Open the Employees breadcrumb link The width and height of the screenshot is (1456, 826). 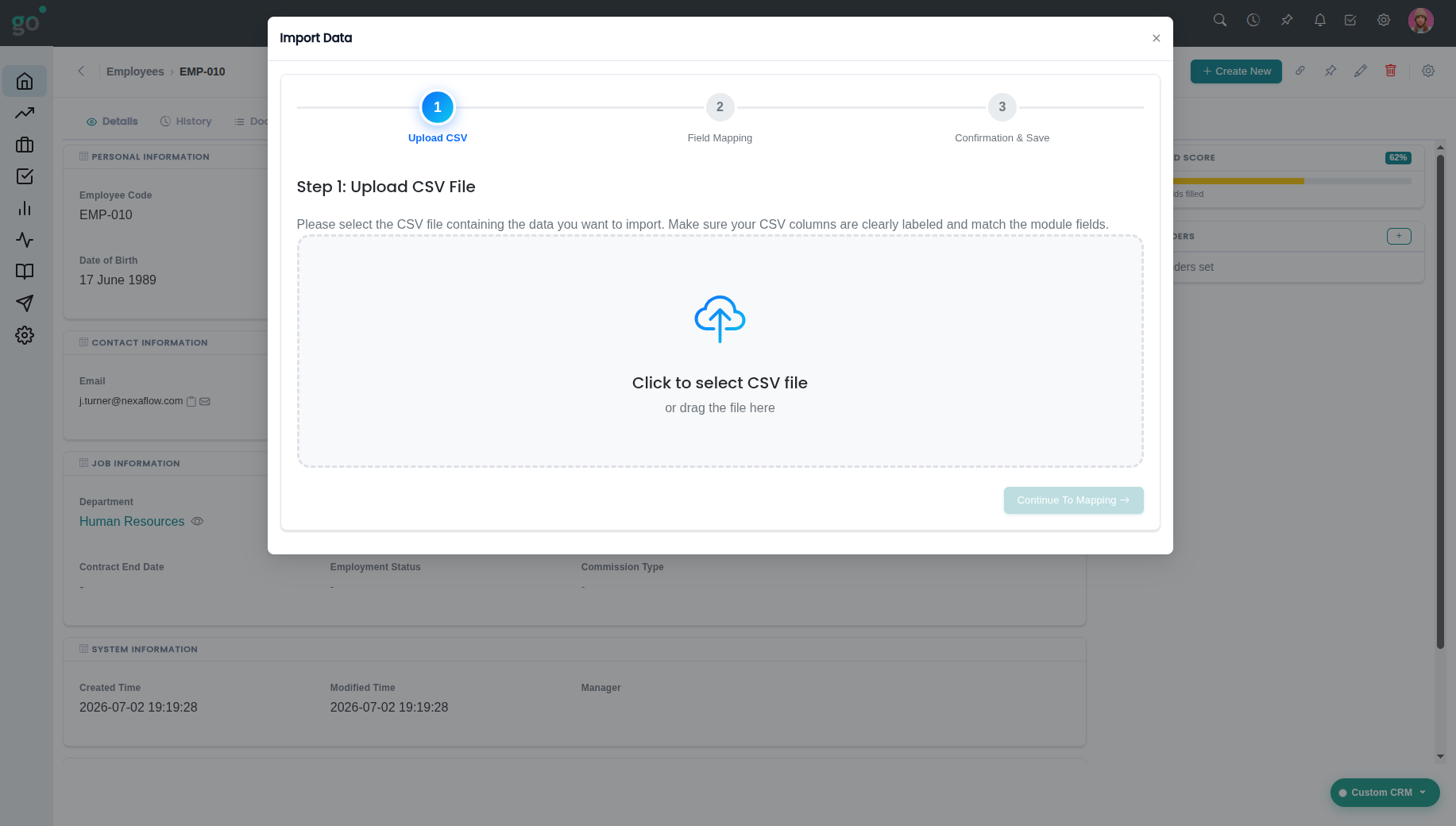135,71
